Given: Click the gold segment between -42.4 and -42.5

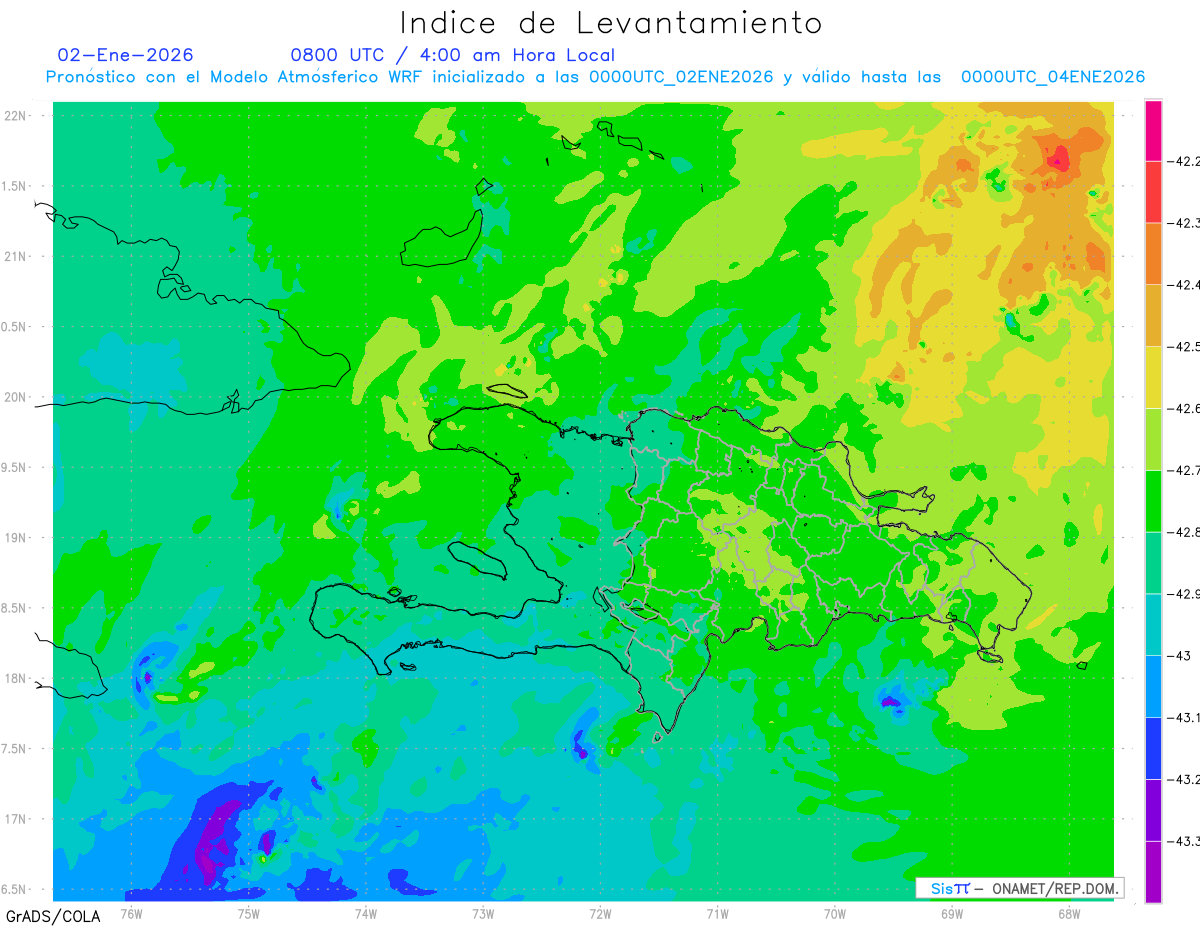Looking at the screenshot, I should click(1153, 316).
